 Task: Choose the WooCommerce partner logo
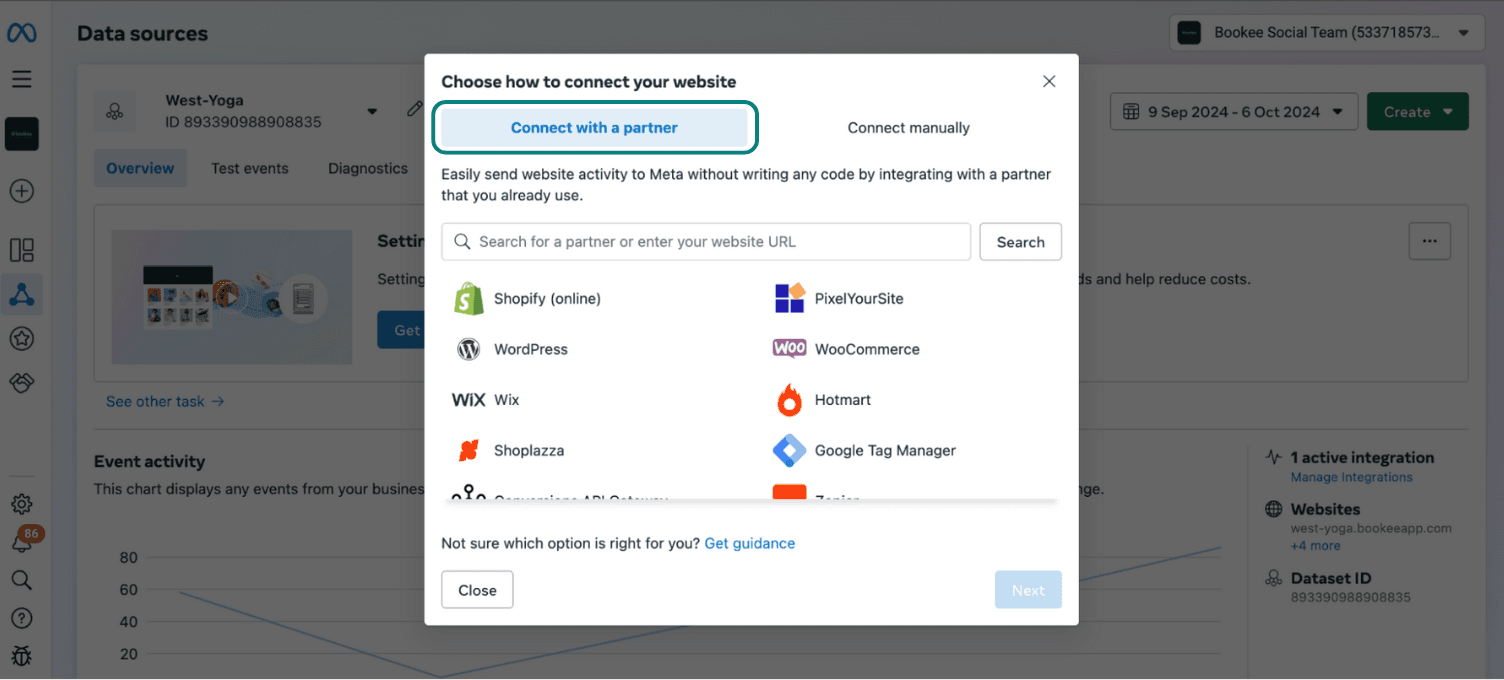[789, 348]
